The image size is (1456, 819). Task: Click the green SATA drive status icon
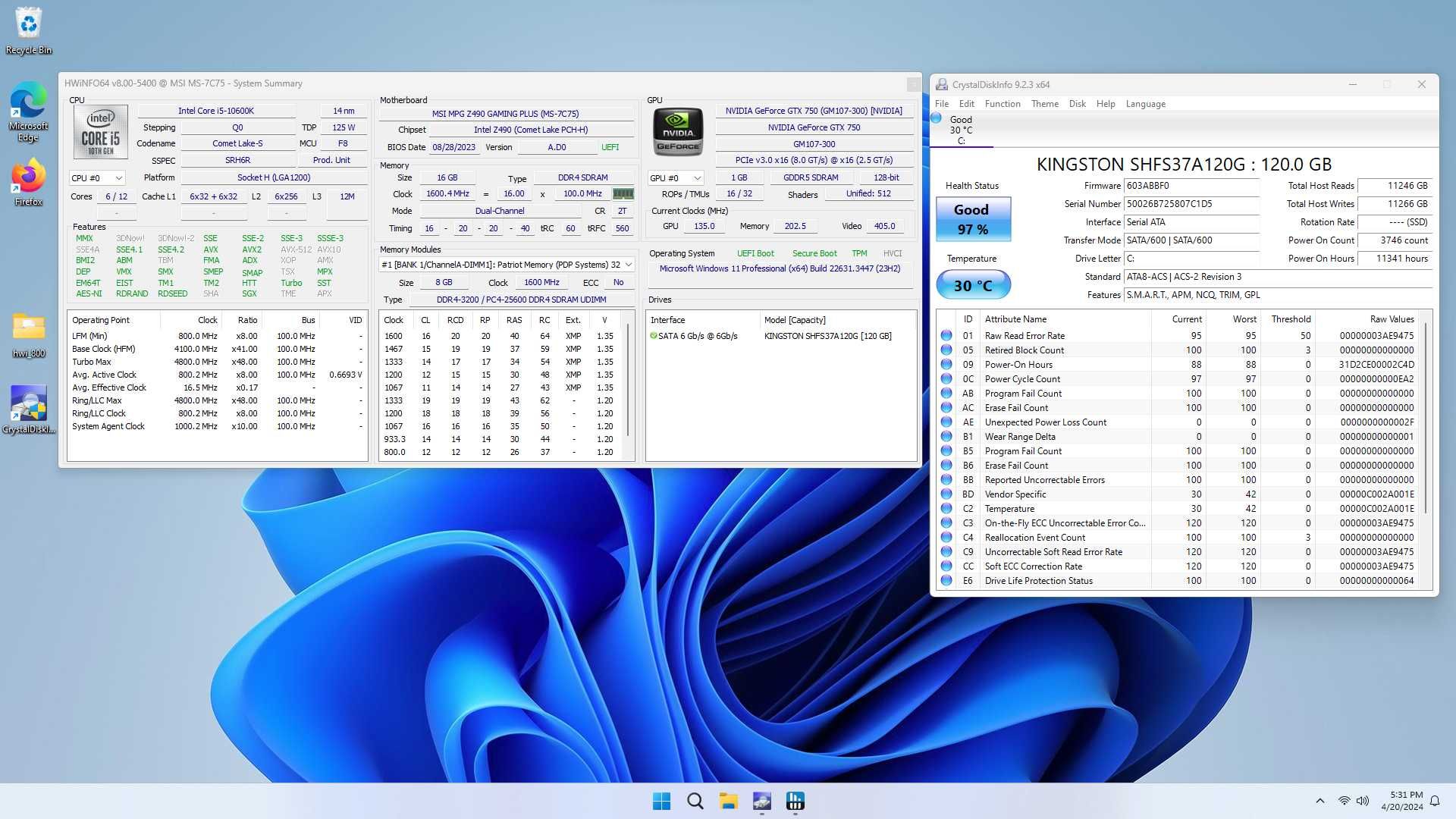[653, 335]
